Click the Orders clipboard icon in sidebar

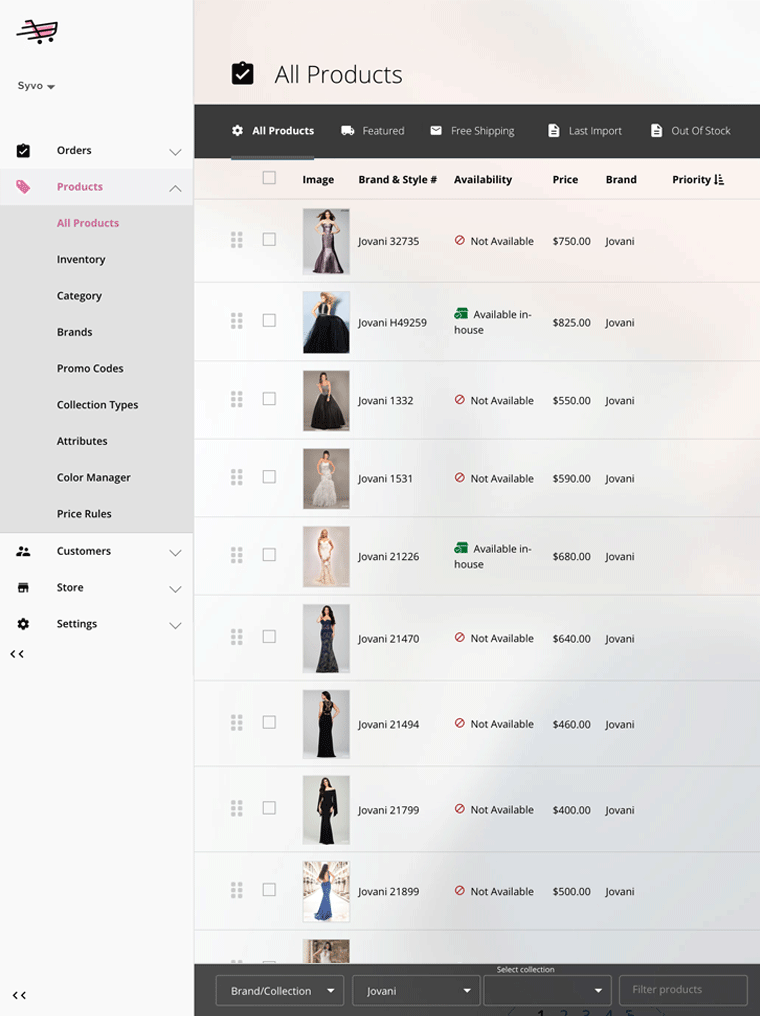tap(23, 150)
